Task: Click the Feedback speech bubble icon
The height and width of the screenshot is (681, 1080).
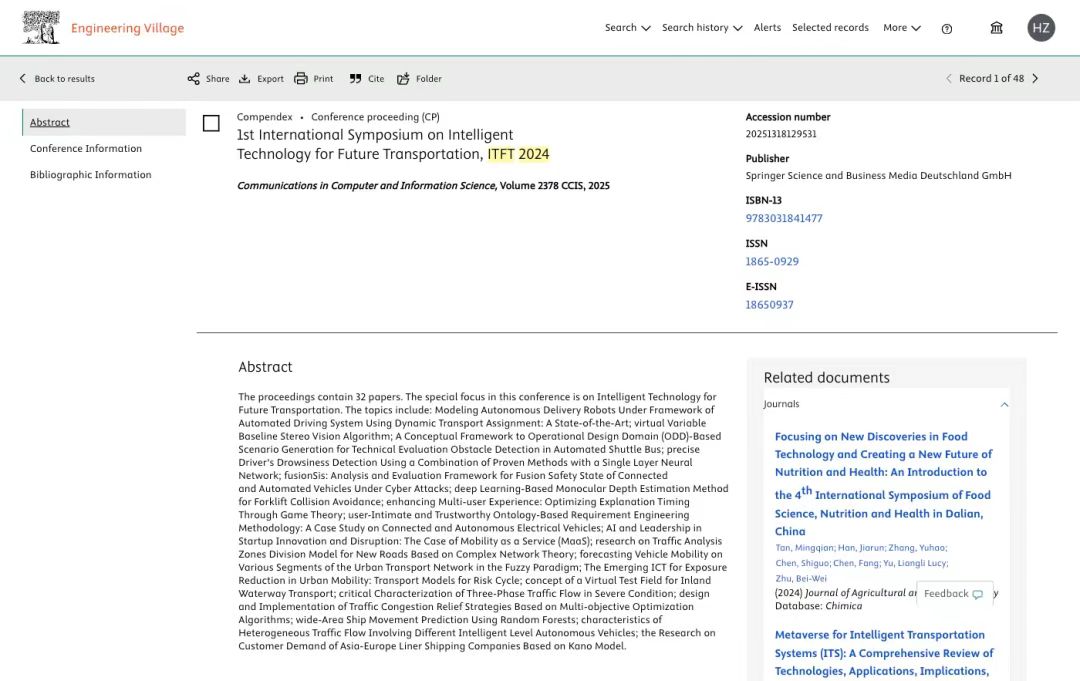Action: pyautogui.click(x=977, y=594)
